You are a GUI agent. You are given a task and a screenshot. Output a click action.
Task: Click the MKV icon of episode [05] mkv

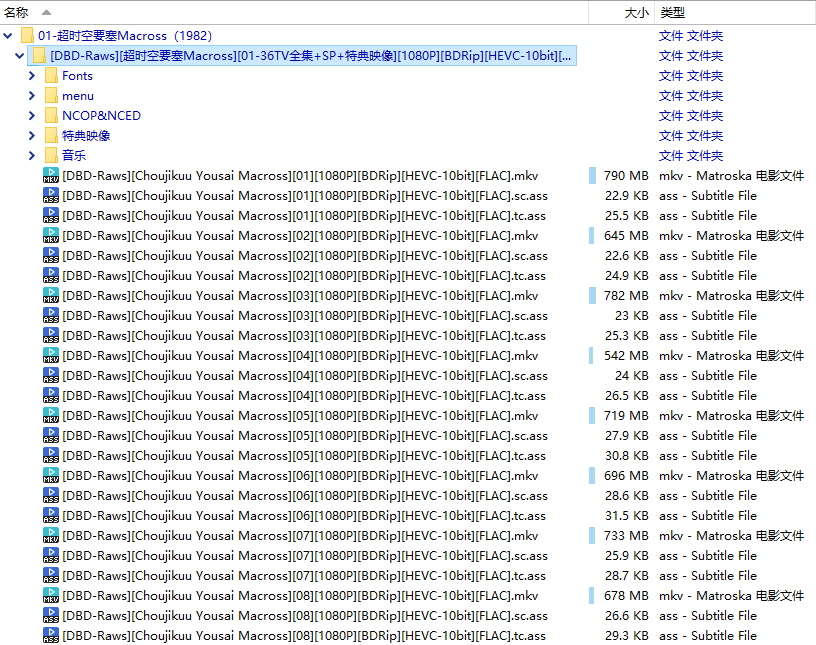click(x=50, y=415)
